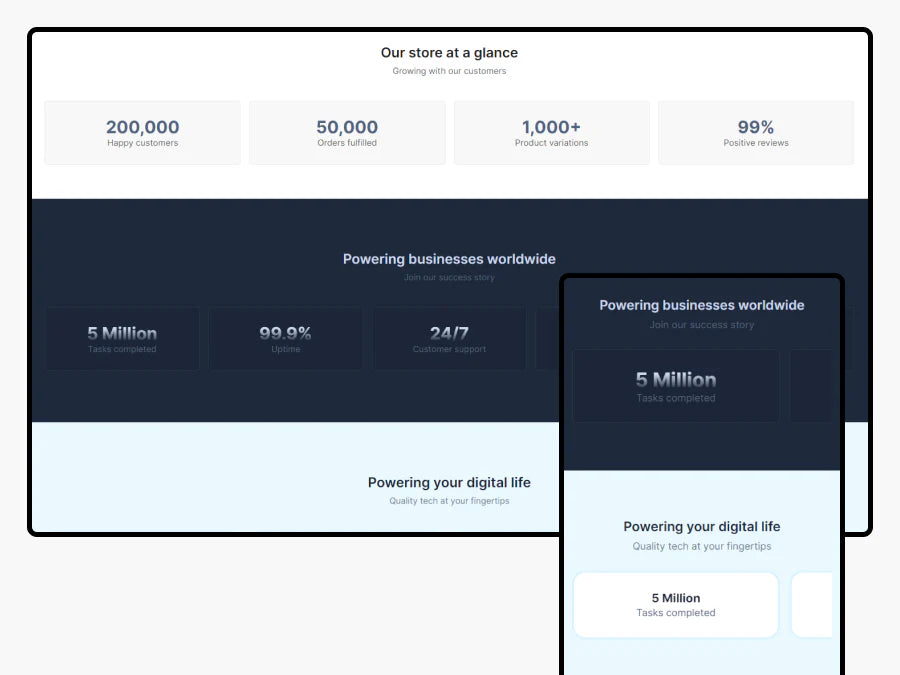Click 'Powering your digital life' heading in desktop preview

point(449,483)
